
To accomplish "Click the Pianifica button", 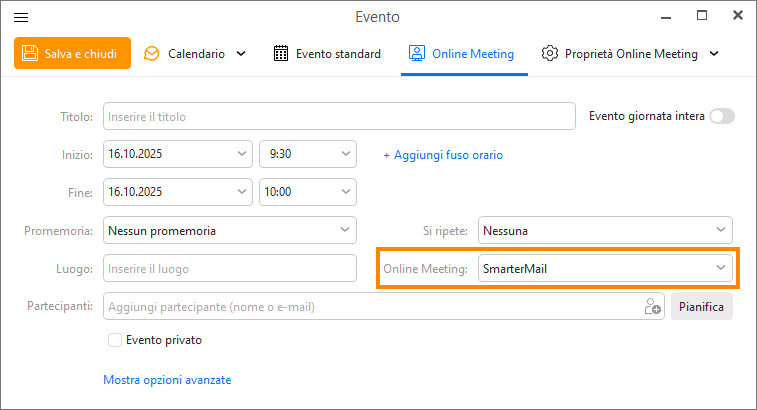I will click(701, 306).
